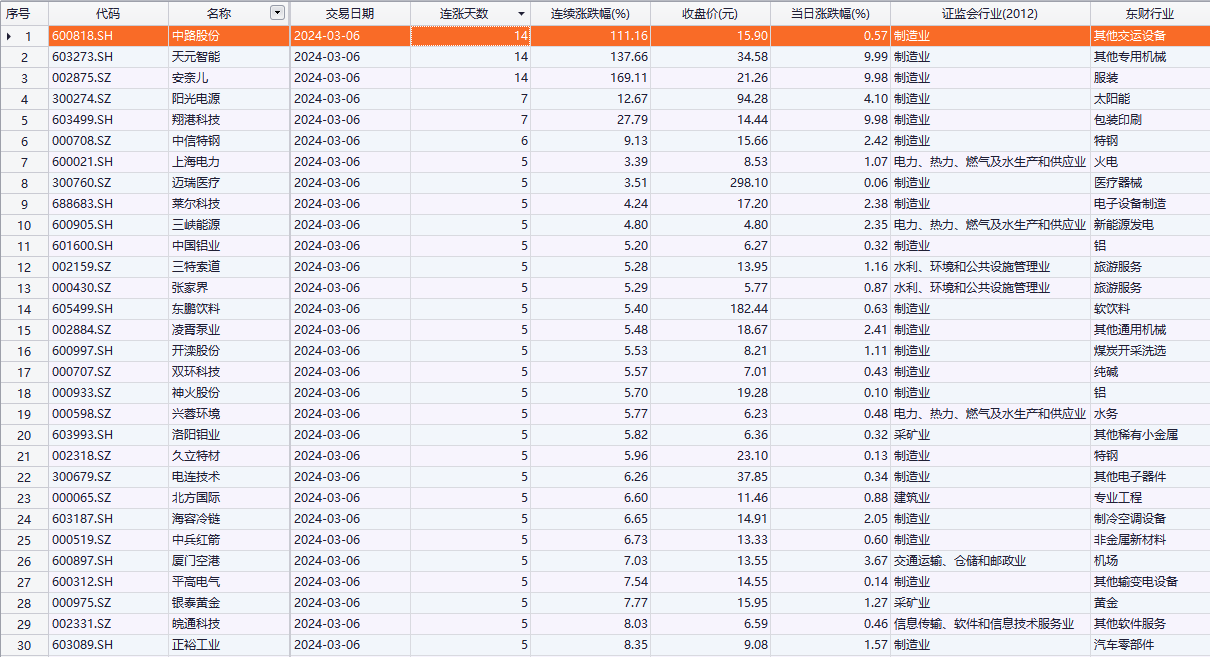1210x657 pixels.
Task: Select the 天元智能 name cell
Action: 196,57
